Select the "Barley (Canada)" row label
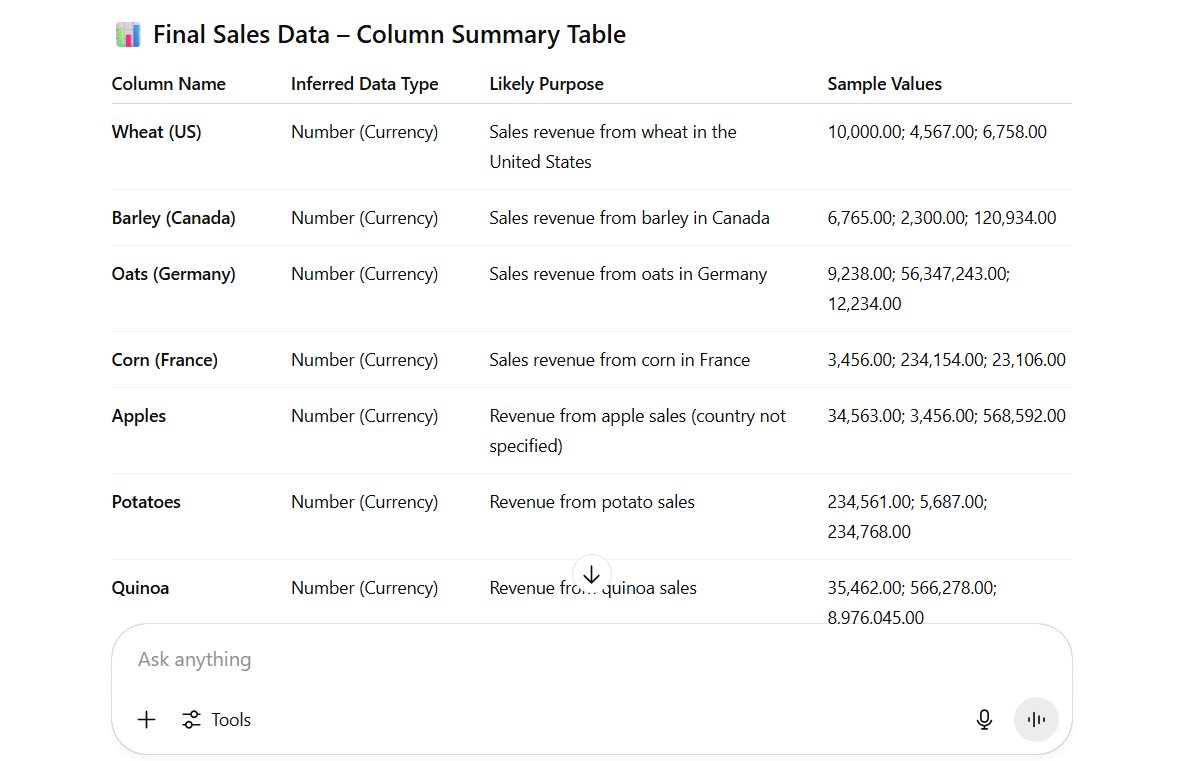1189x761 pixels. coord(174,218)
